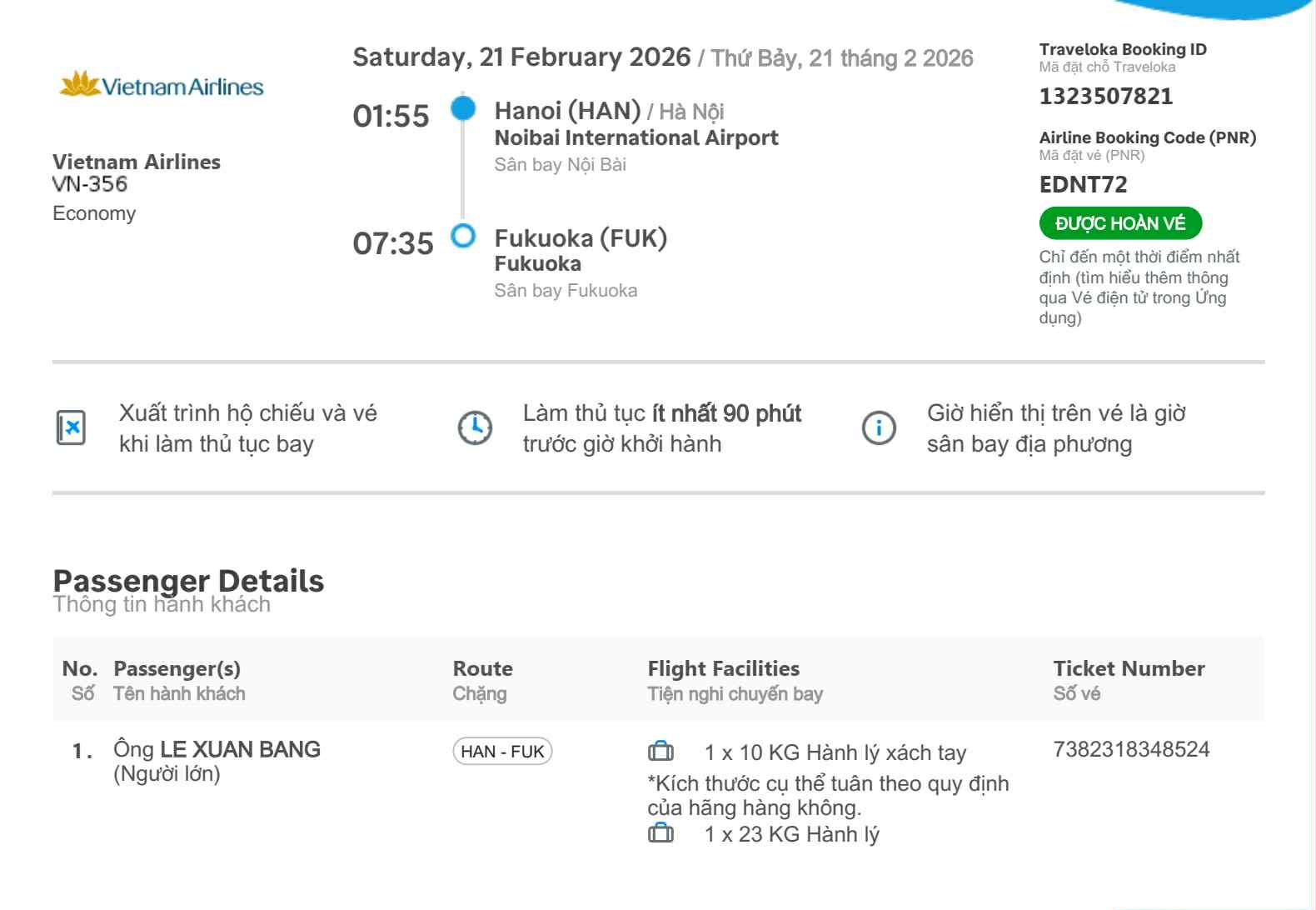Viewport: 1316px width, 910px height.
Task: Click the hollow Fukuoka arrival dot
Action: coord(463,236)
